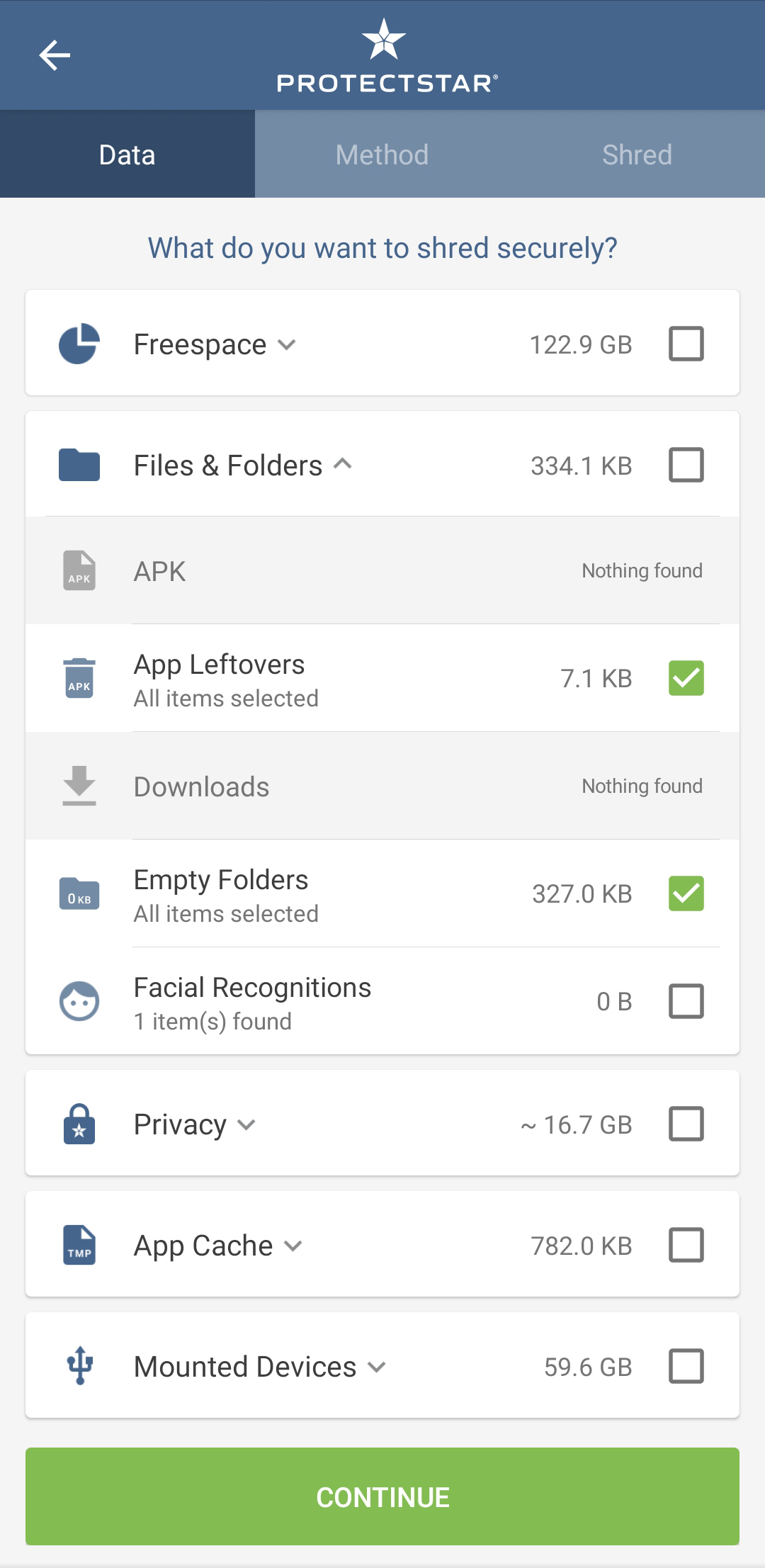Check the Facial Recognitions checkbox
Viewport: 765px width, 1568px height.
pyautogui.click(x=686, y=1001)
